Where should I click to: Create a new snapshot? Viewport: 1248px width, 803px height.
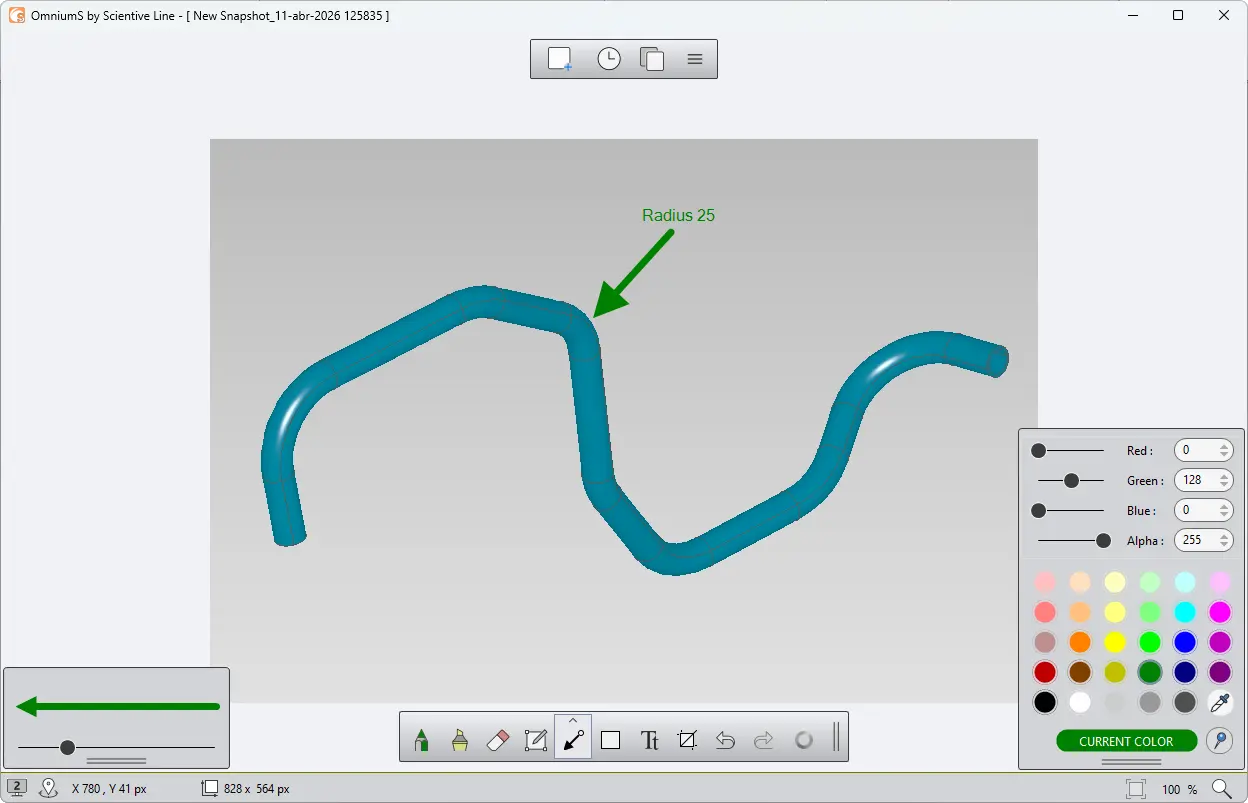coord(560,59)
